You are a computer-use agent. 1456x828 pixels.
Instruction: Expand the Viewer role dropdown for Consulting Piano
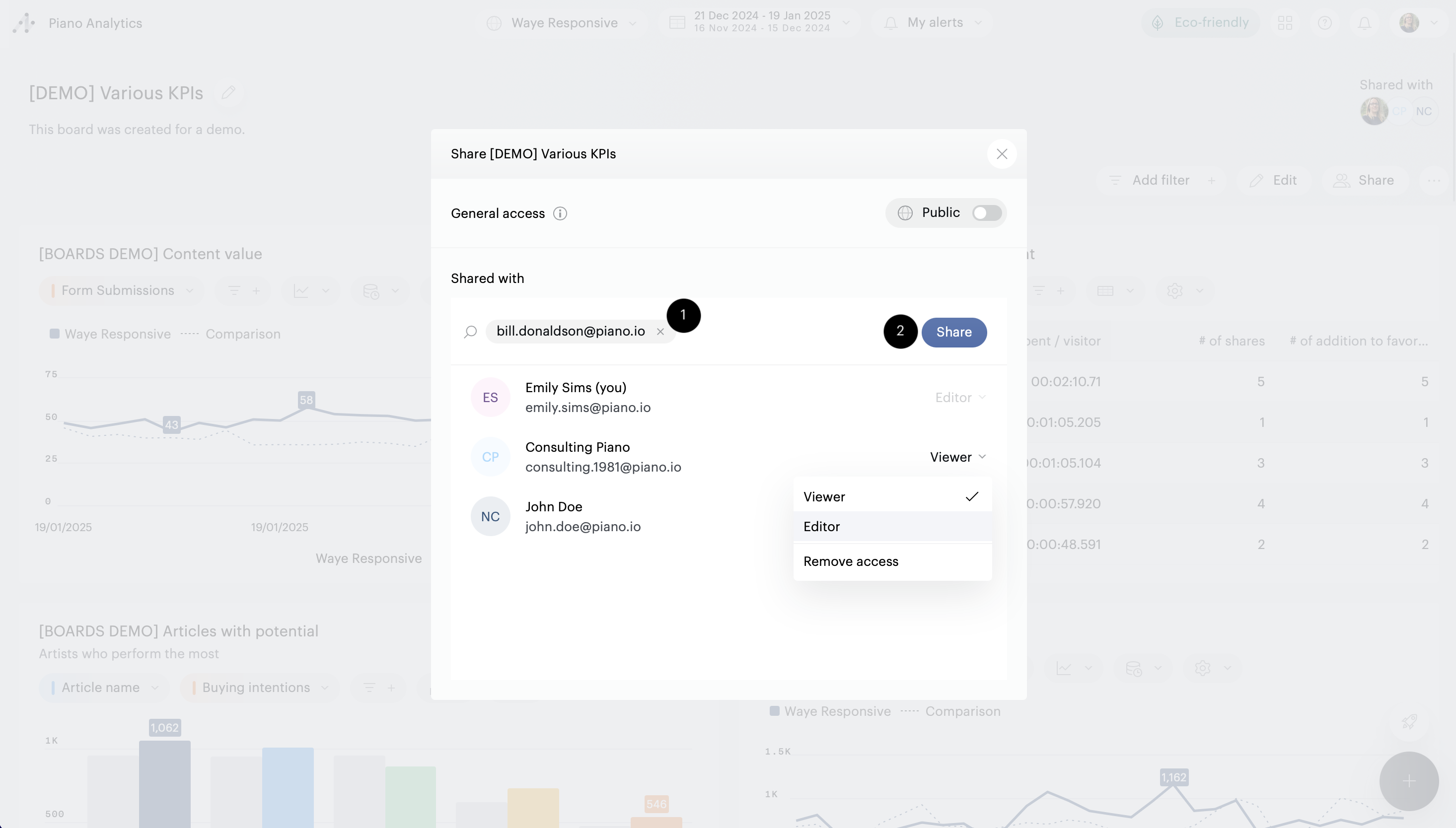tap(958, 457)
